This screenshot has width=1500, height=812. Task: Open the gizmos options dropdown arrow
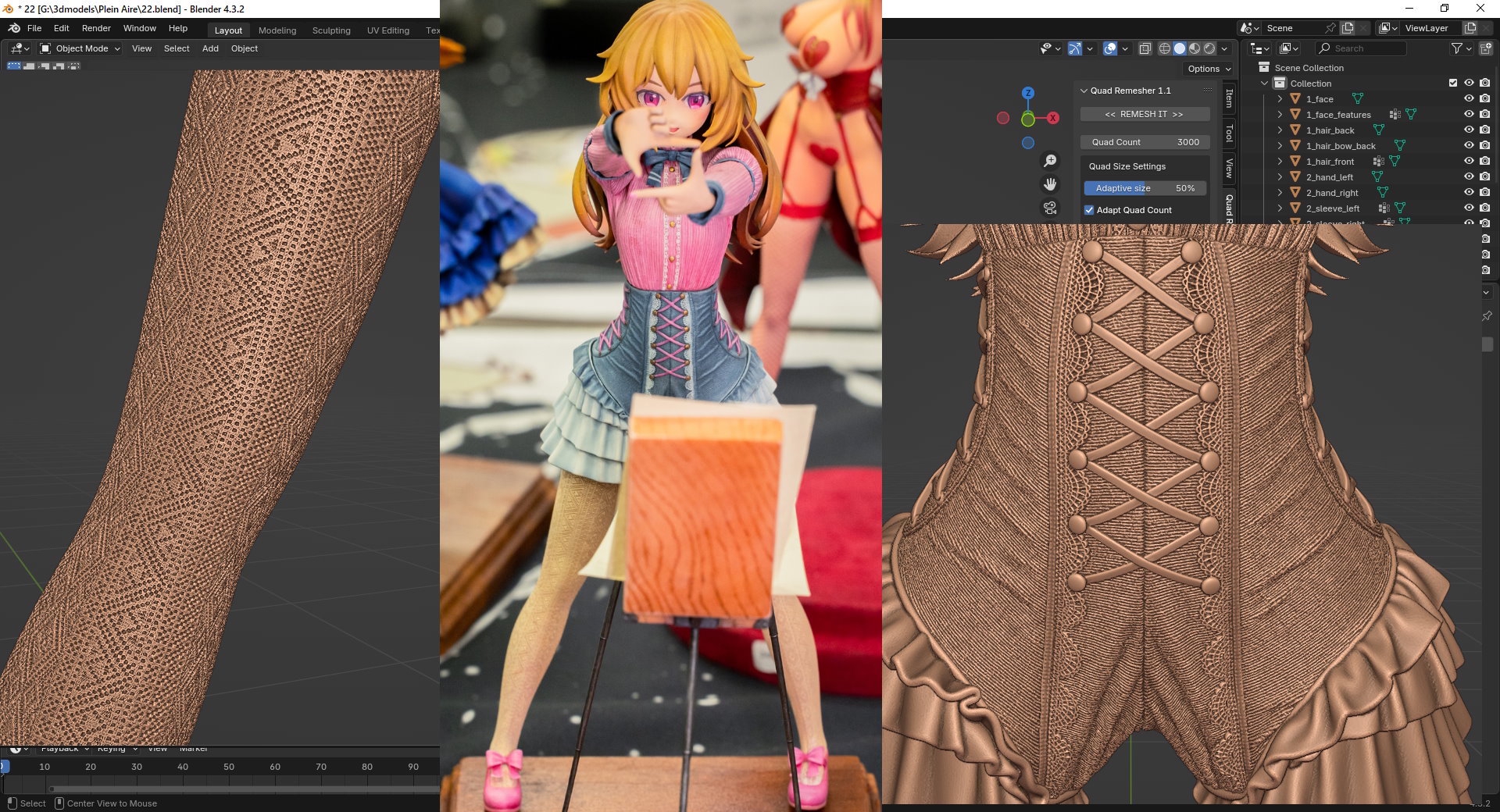pos(1090,48)
